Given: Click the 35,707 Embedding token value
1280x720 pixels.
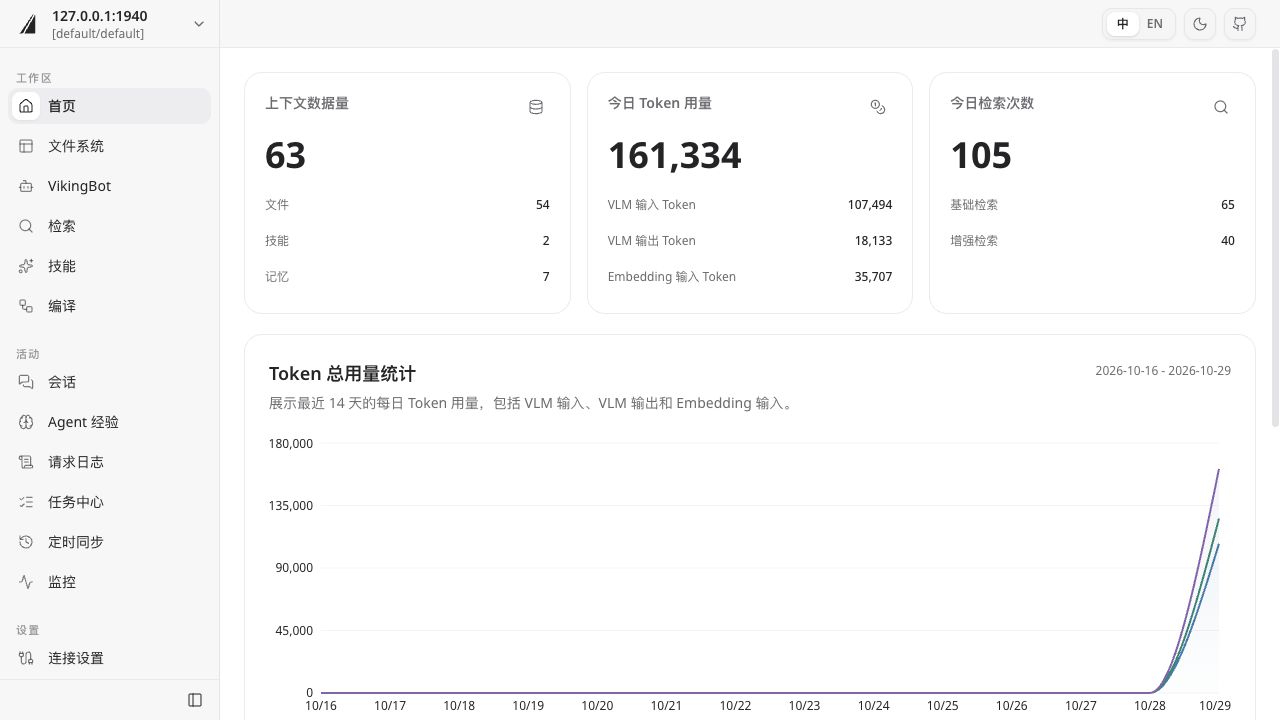Looking at the screenshot, I should (873, 277).
